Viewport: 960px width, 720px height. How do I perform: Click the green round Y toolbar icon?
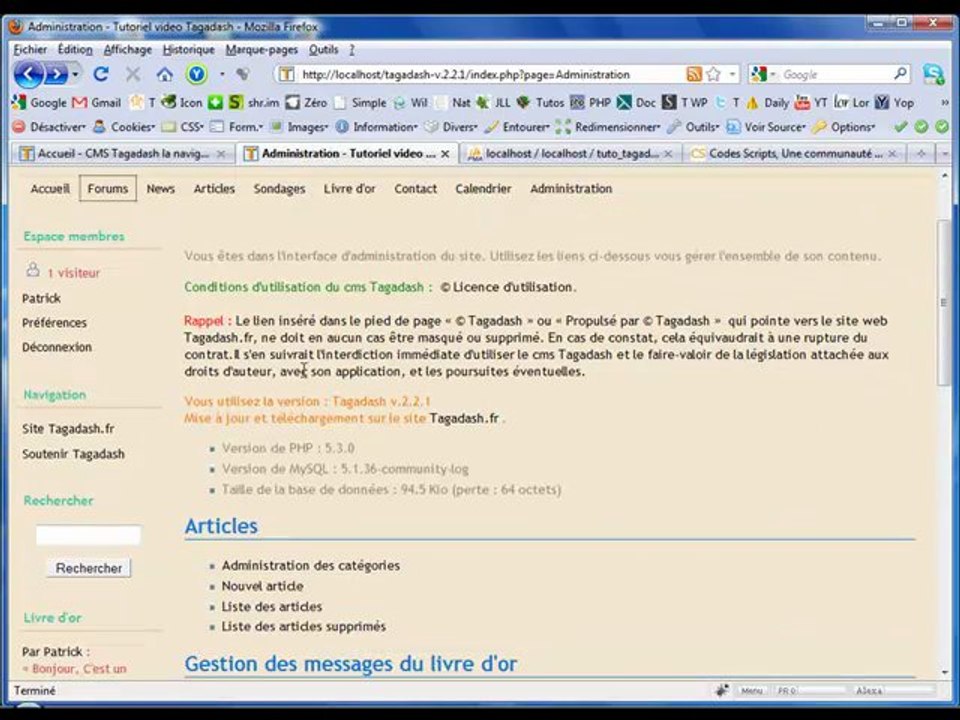197,75
